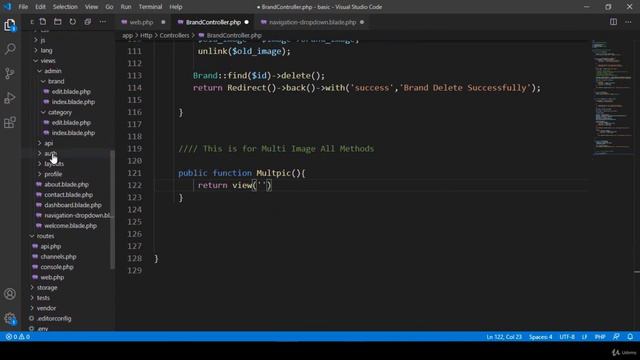This screenshot has height=360, width=640.
Task: Split the editor to the right
Action: click(x=613, y=22)
